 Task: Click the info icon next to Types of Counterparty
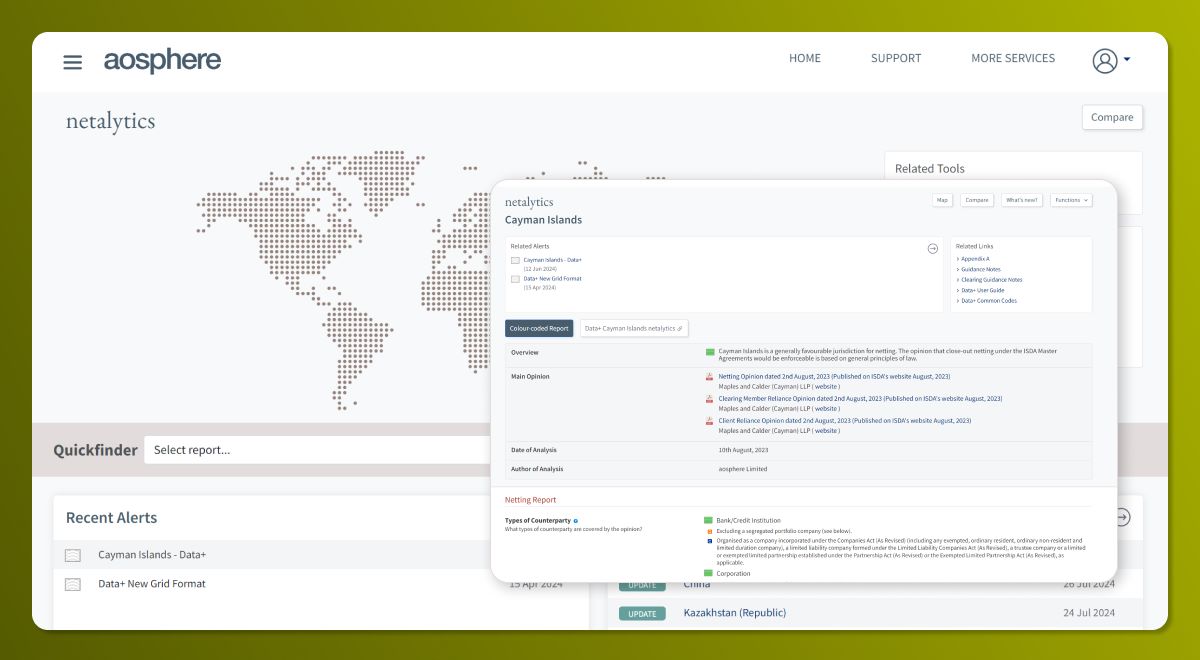point(575,521)
